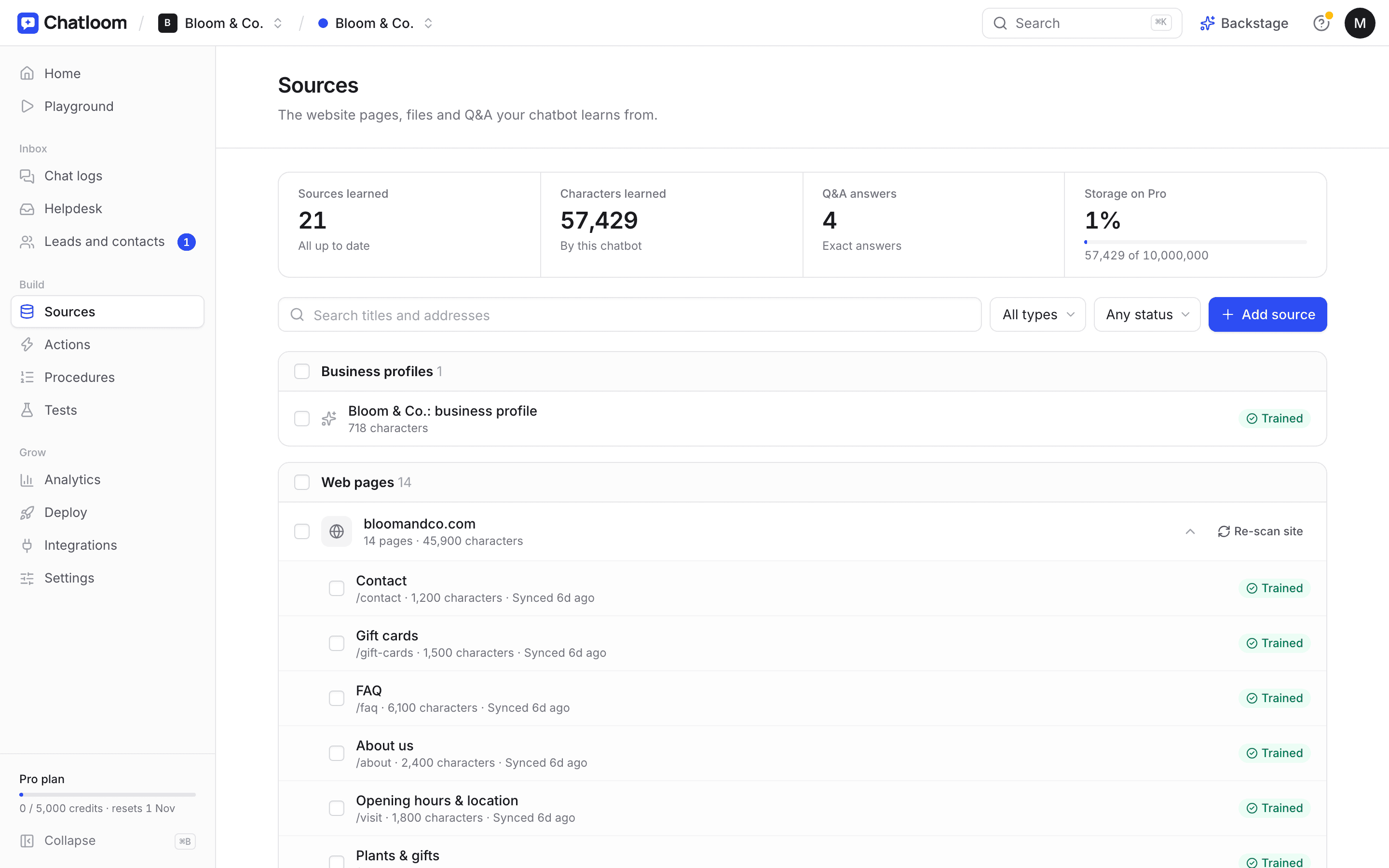Select the Contact page checkbox
Screen dimensions: 1389x868
336,588
